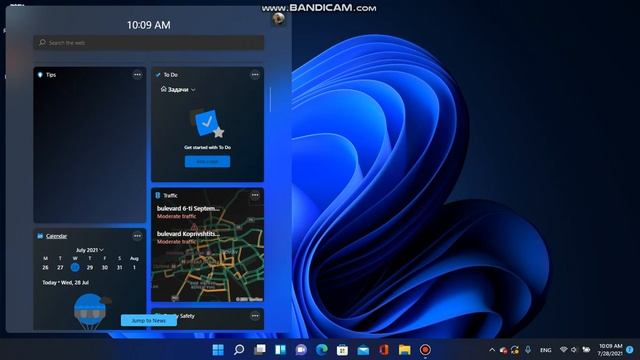640x360 pixels.
Task: Open the Tips widget options menu
Action: tap(138, 75)
